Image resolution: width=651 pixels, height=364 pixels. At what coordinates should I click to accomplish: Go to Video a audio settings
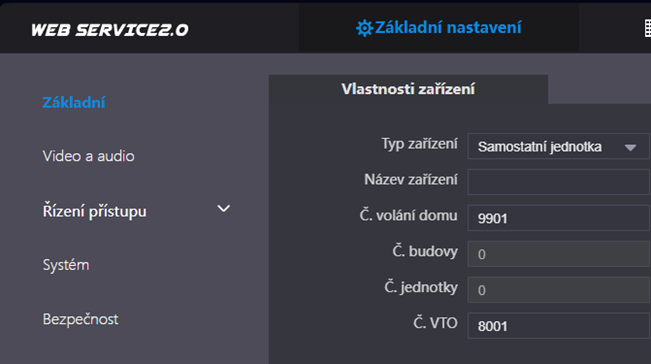tap(88, 156)
